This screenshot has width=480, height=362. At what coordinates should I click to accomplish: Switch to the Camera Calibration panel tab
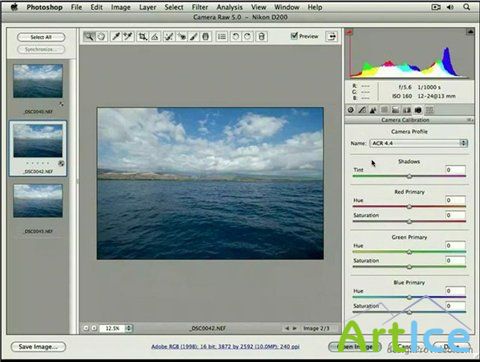pyautogui.click(x=418, y=110)
